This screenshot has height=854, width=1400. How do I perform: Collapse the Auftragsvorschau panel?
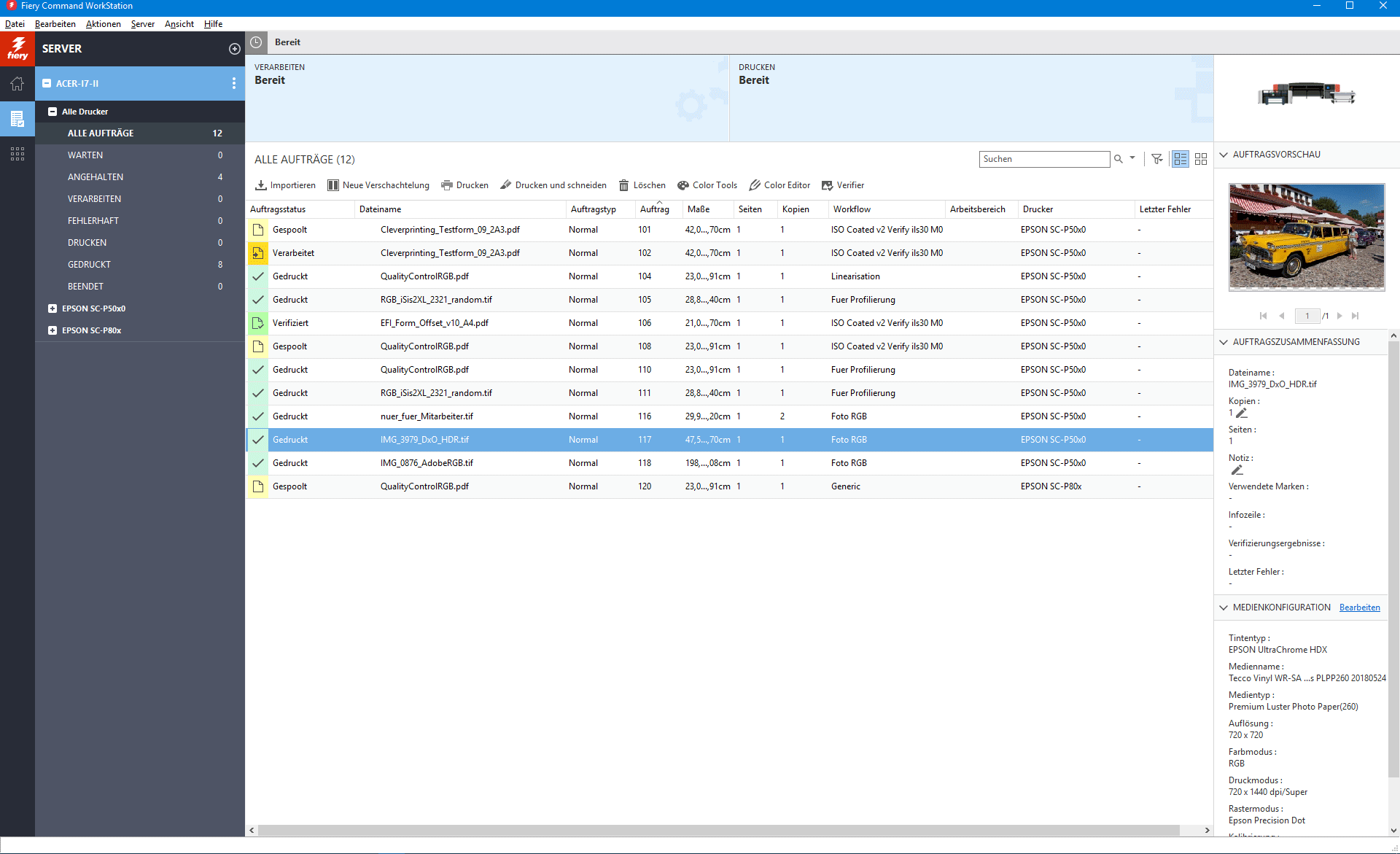pyautogui.click(x=1224, y=155)
